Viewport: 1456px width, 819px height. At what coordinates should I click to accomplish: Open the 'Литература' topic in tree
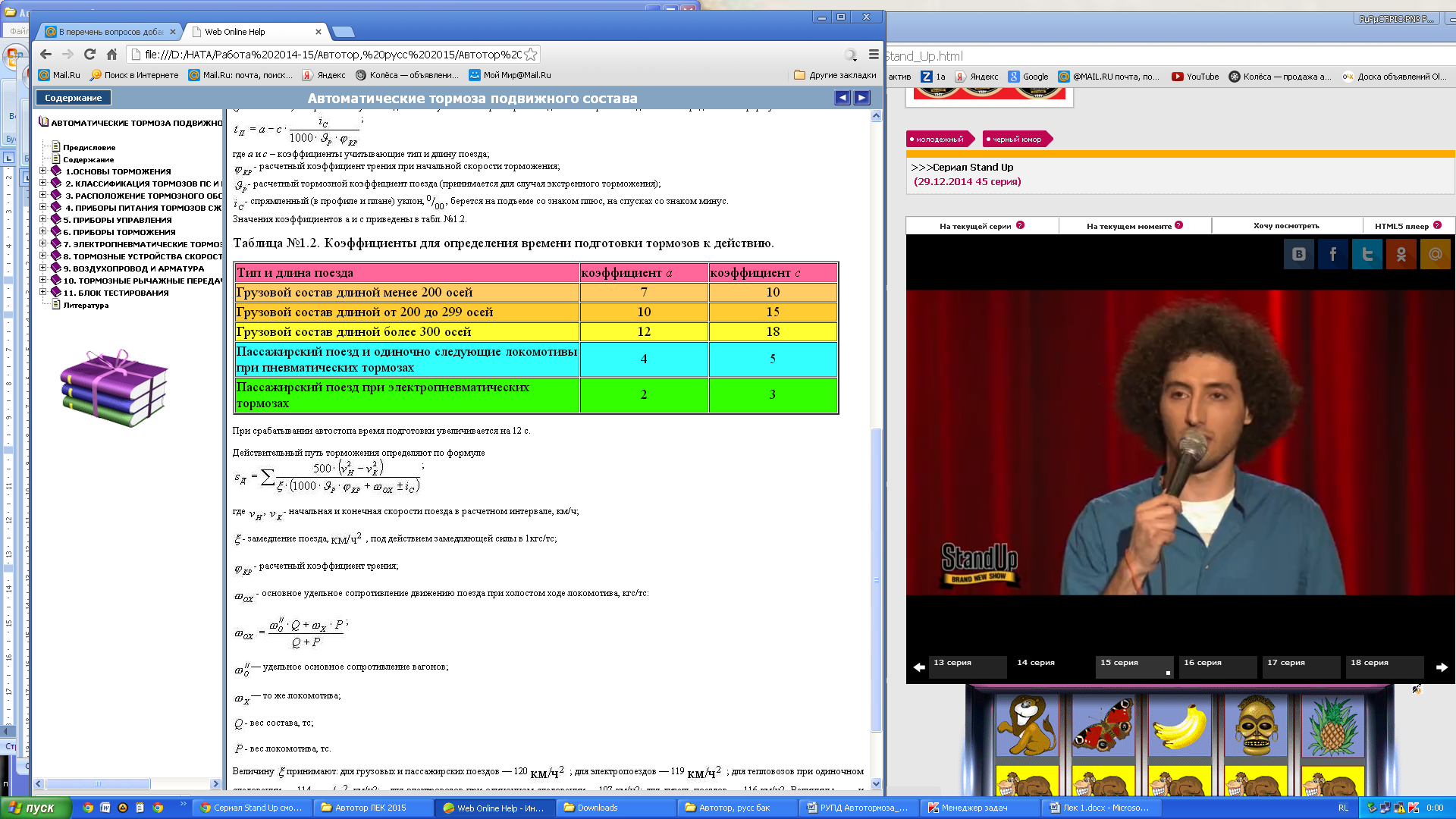(86, 305)
